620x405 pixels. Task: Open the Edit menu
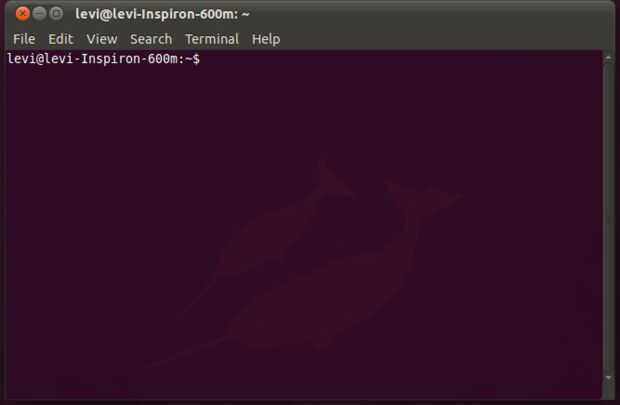(60, 39)
